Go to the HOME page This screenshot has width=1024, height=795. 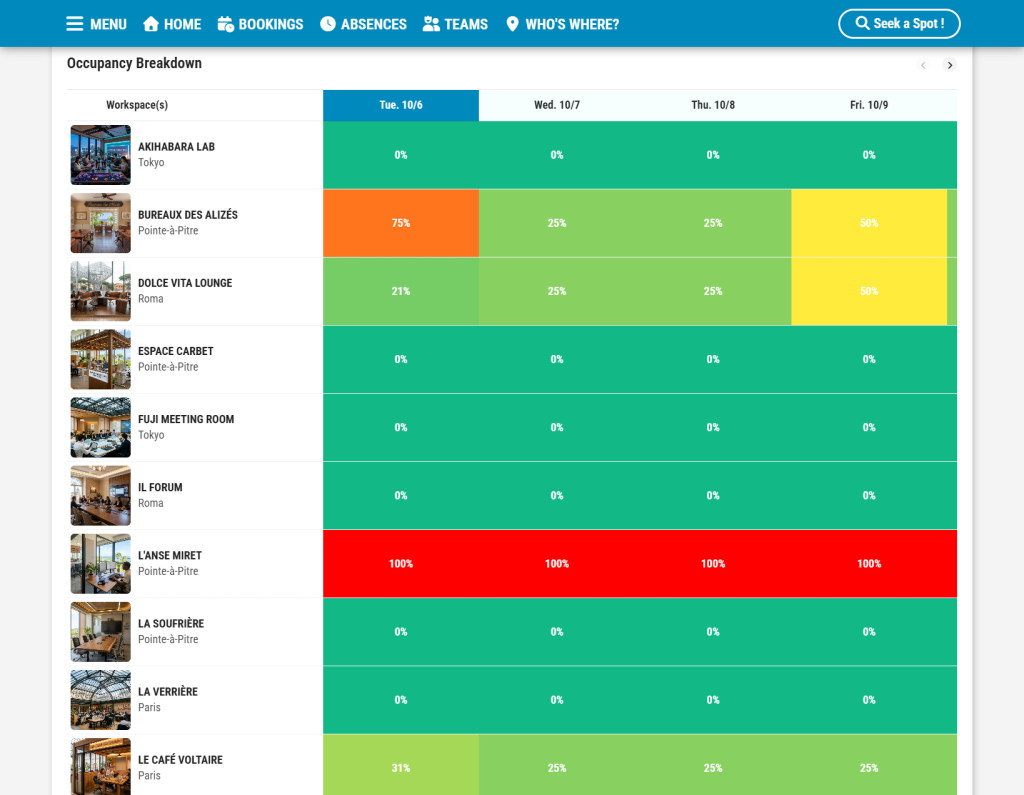click(x=172, y=24)
